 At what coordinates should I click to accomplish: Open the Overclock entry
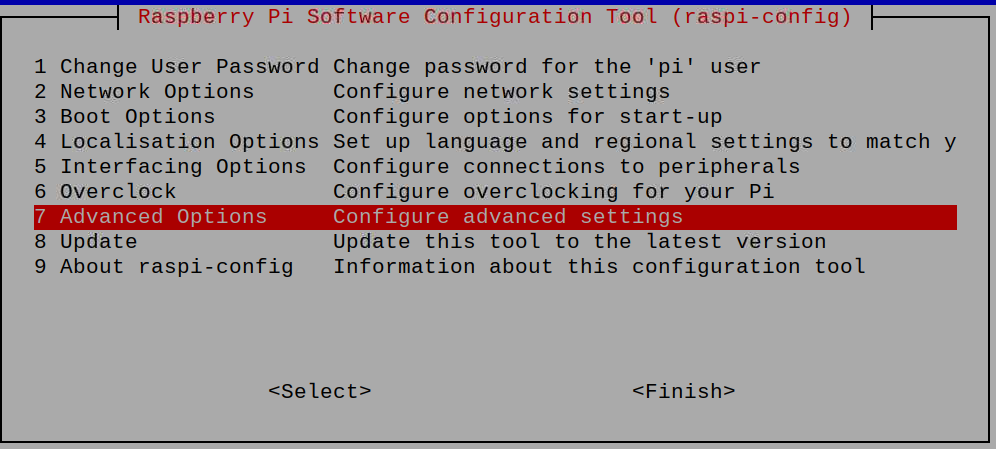pos(495,192)
